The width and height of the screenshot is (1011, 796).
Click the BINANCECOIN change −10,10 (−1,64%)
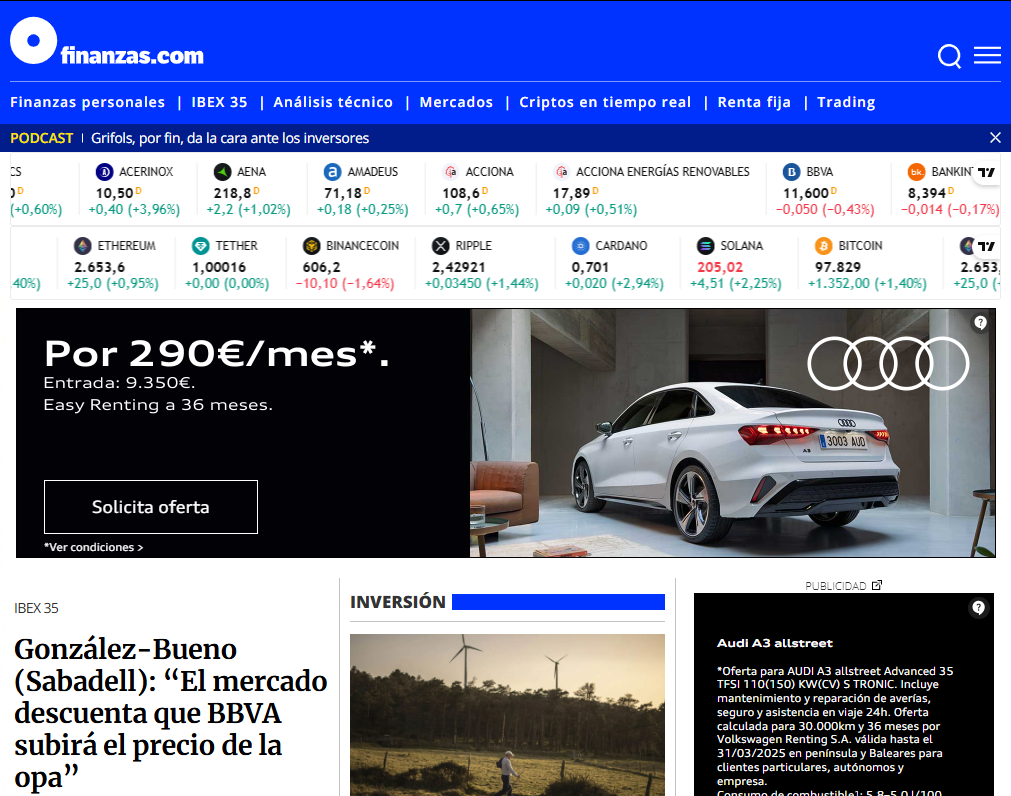point(345,284)
